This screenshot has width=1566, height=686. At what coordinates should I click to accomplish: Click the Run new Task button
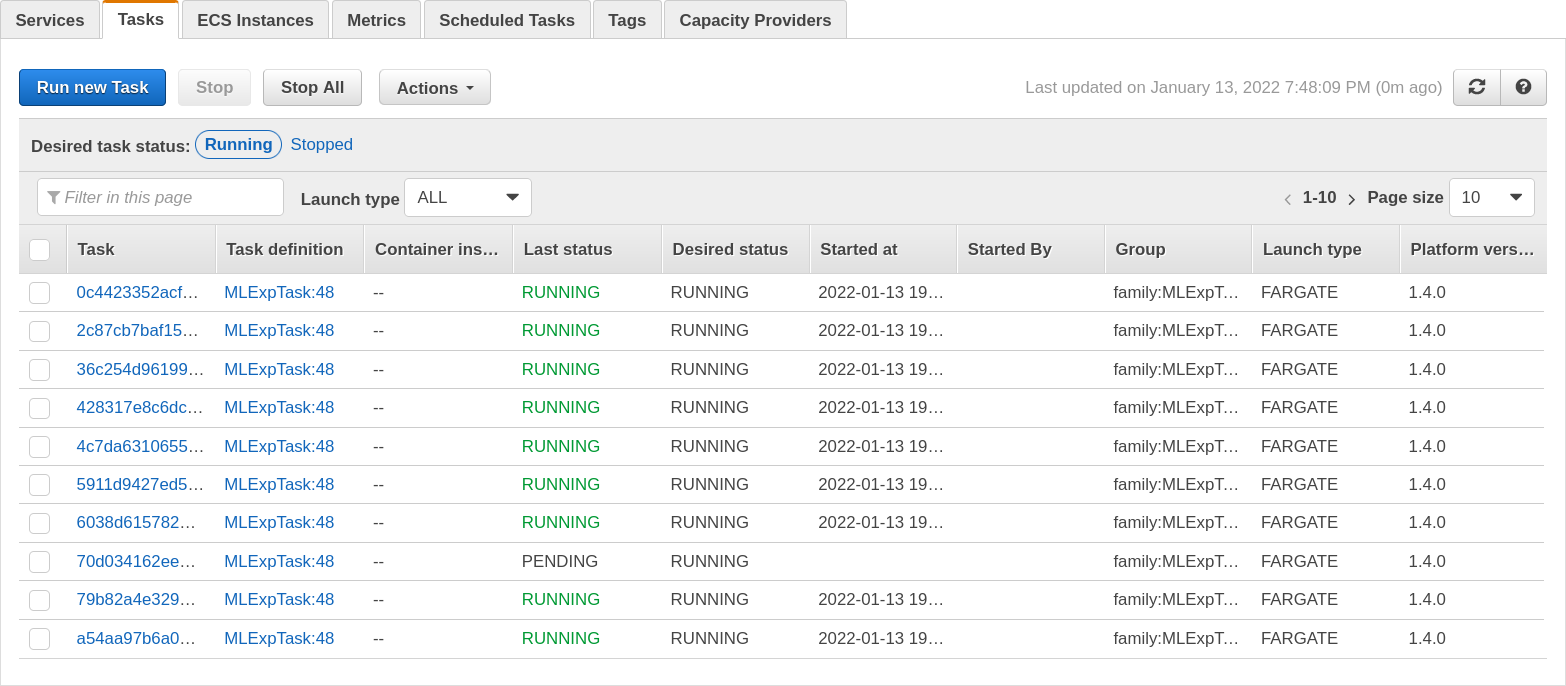point(92,87)
